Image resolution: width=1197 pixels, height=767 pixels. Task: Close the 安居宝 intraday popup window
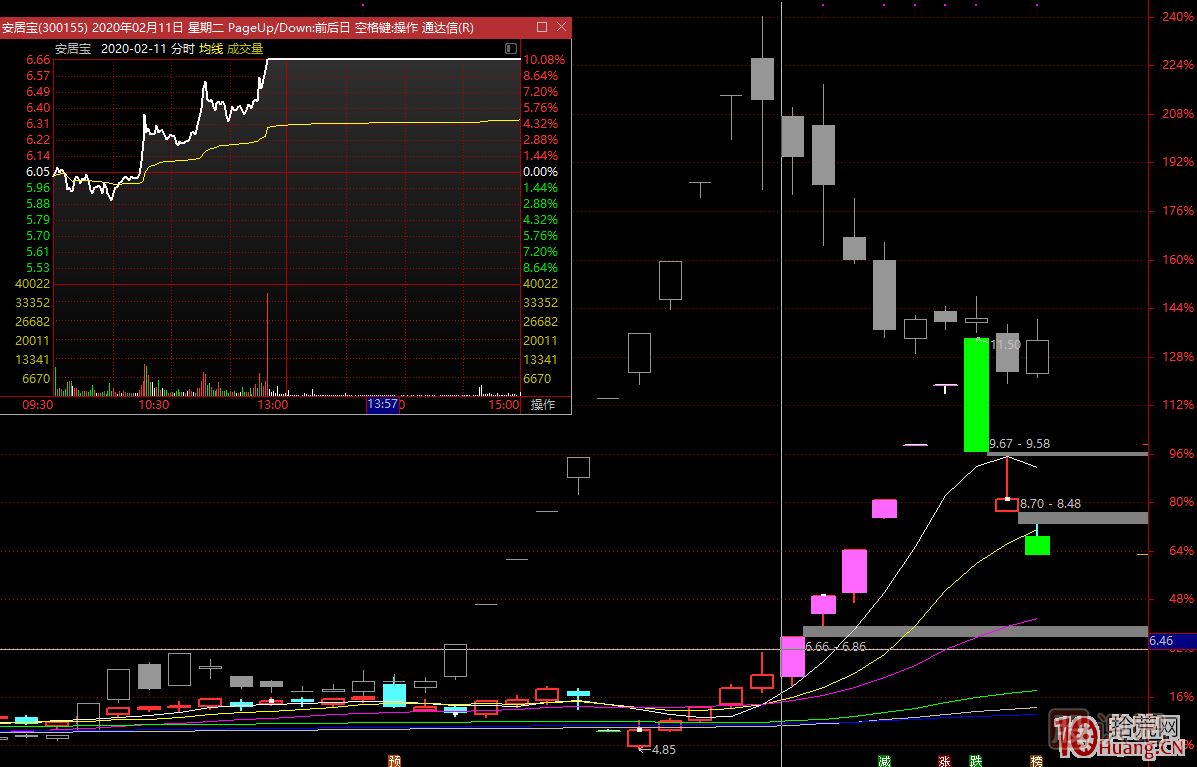coord(560,27)
